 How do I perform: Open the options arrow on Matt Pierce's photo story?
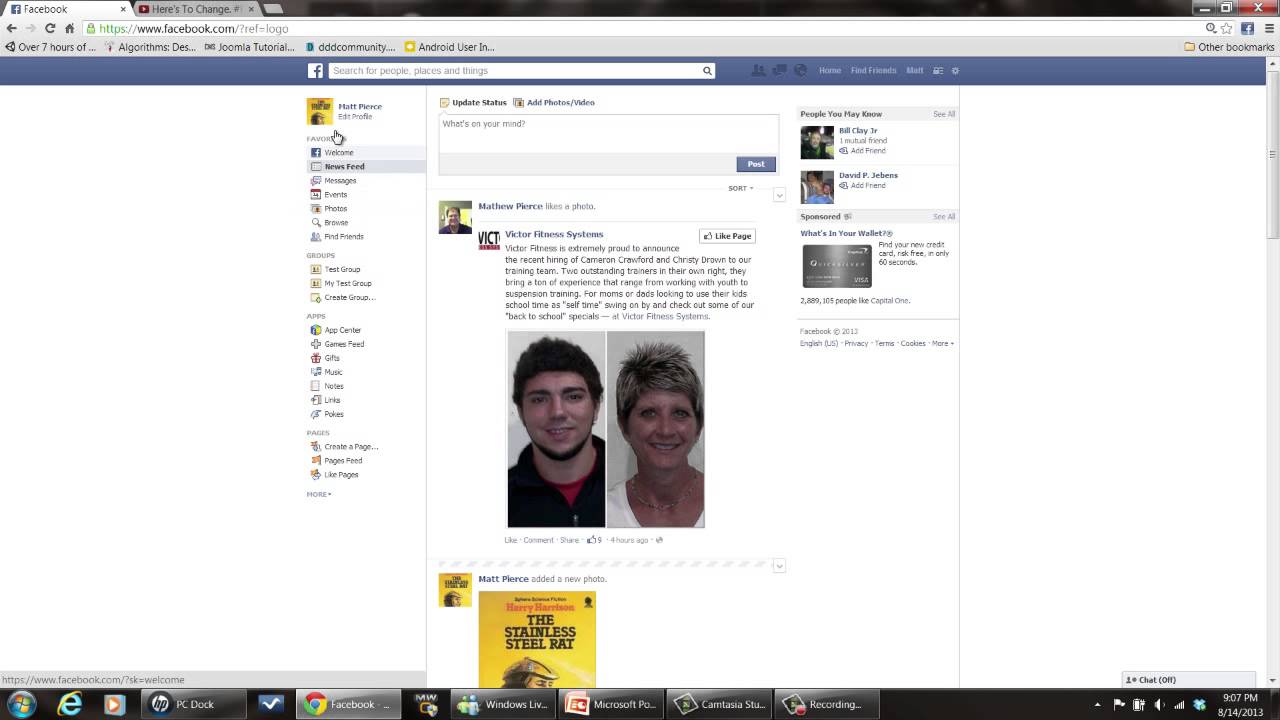[x=779, y=566]
